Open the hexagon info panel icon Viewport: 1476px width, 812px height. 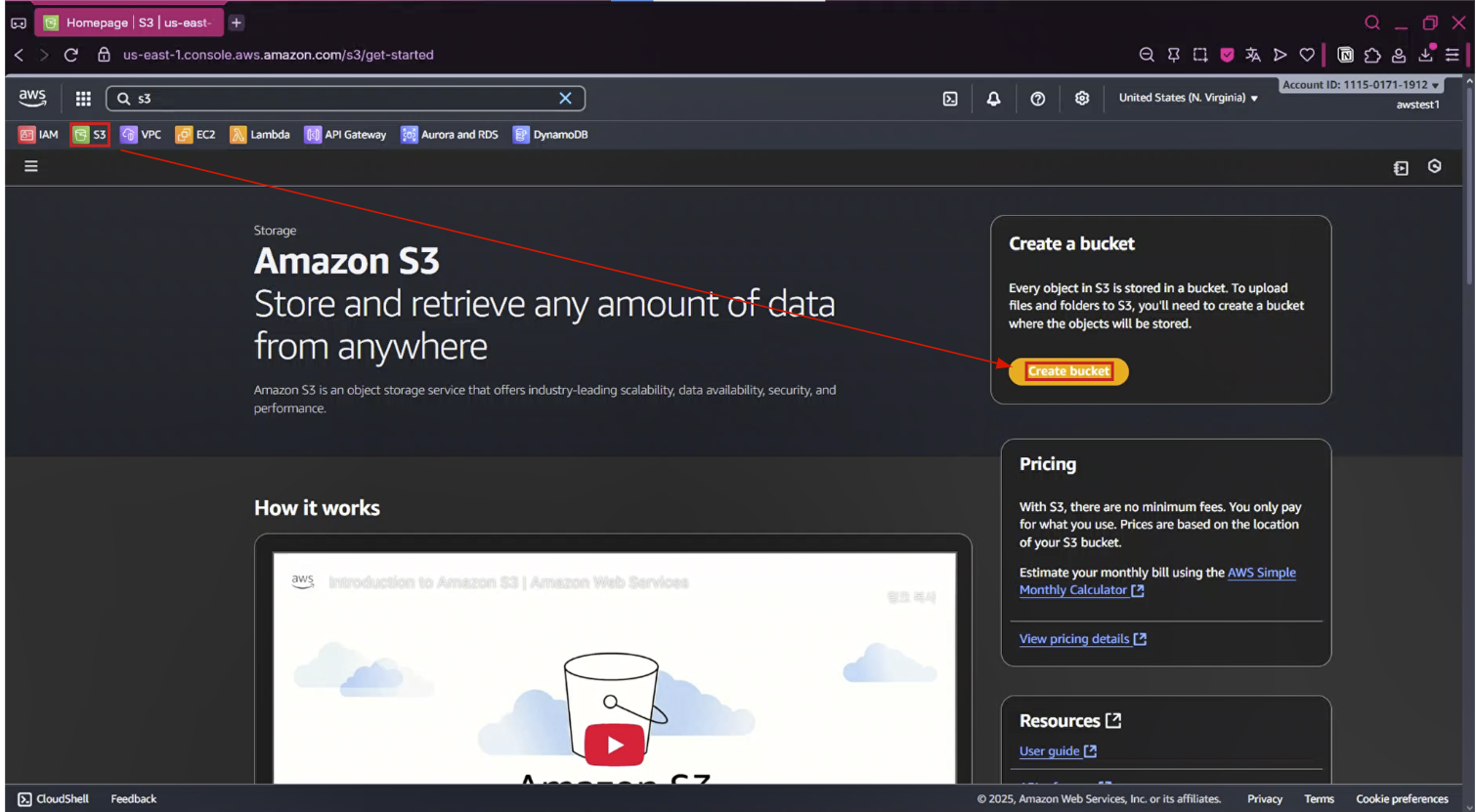[x=1434, y=167]
